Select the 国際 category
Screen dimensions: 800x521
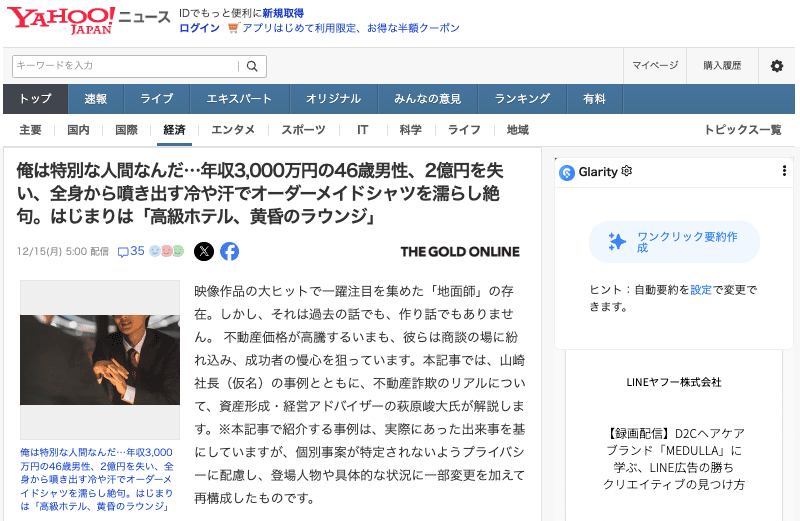click(x=127, y=130)
